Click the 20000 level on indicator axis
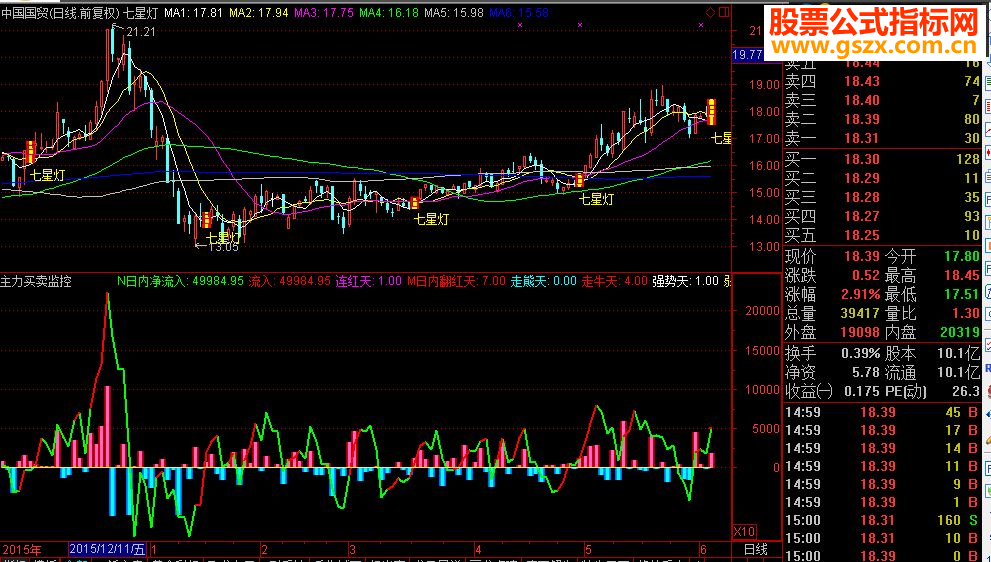 (763, 310)
